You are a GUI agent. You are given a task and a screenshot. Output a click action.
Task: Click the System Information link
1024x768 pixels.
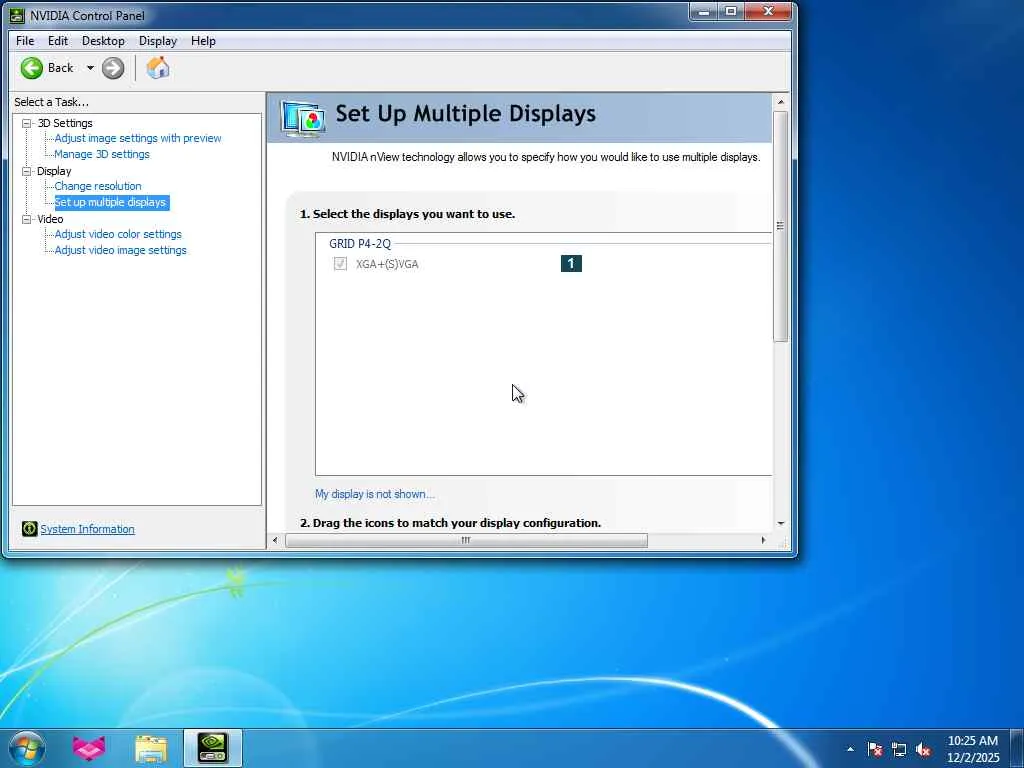click(88, 529)
